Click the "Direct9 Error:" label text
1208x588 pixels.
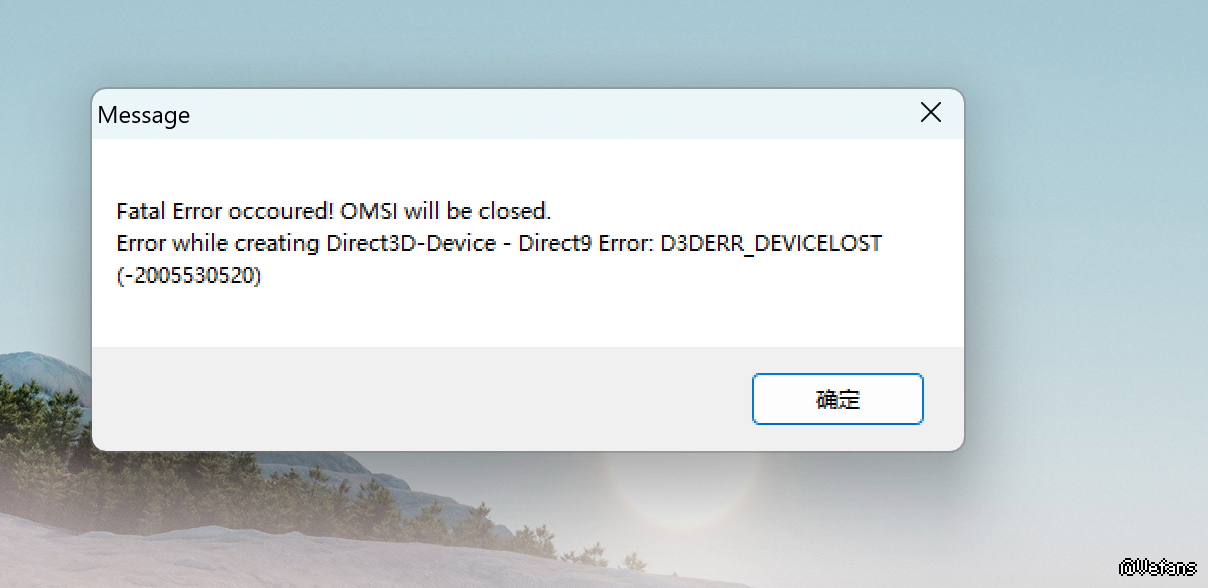(x=586, y=244)
